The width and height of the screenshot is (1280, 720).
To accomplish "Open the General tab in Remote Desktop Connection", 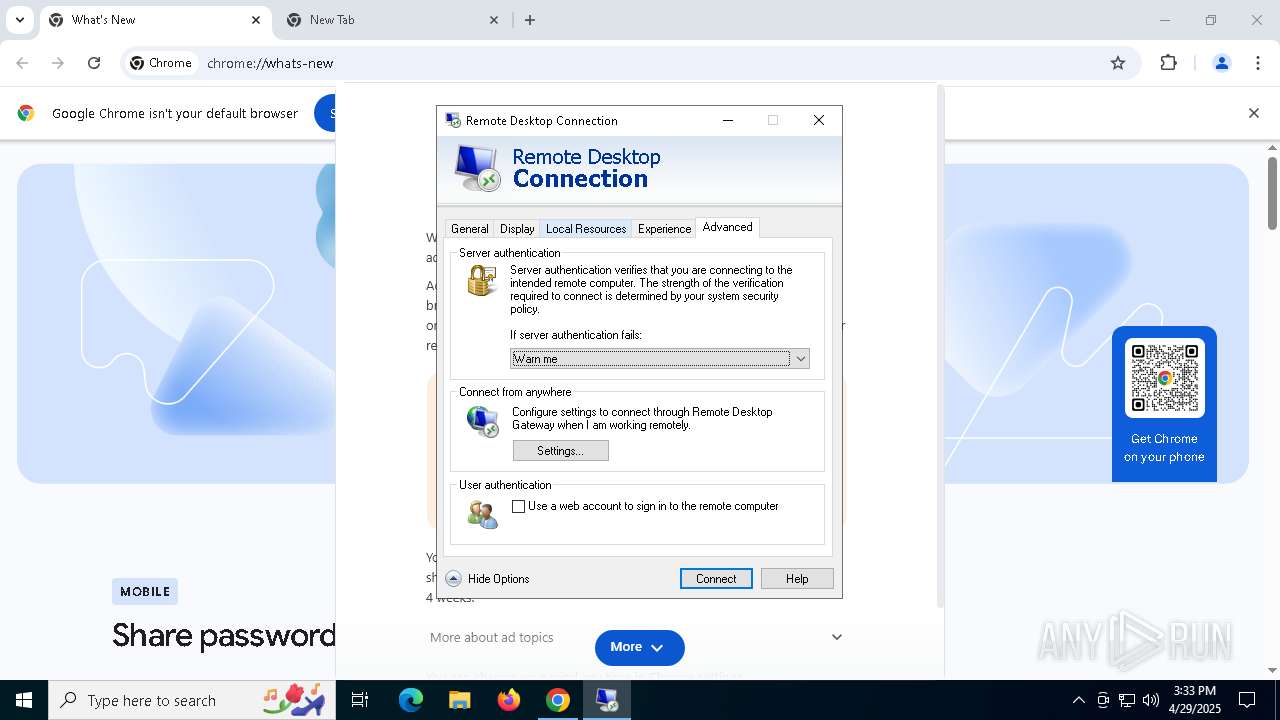I will (x=469, y=229).
